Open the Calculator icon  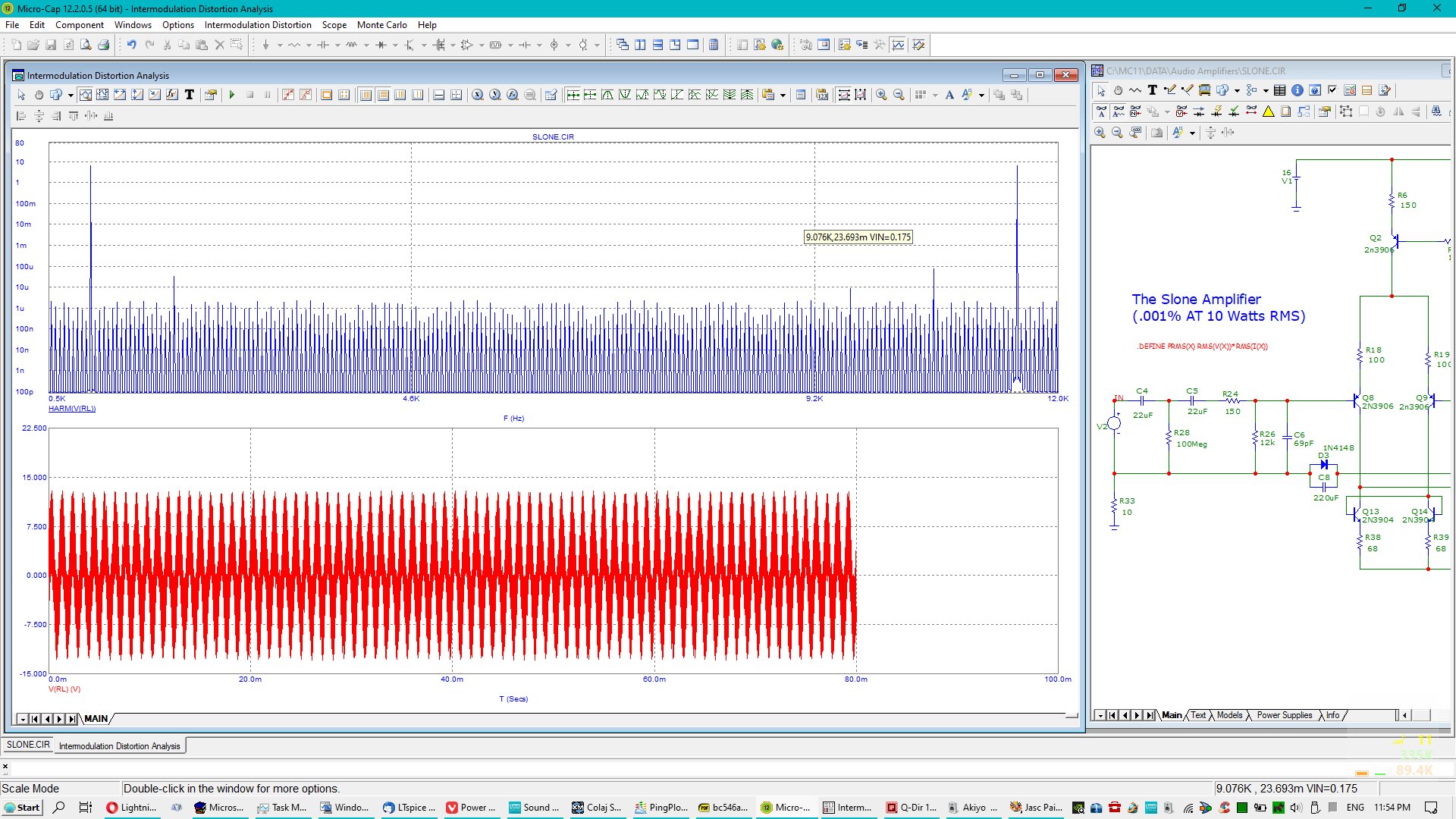point(714,45)
